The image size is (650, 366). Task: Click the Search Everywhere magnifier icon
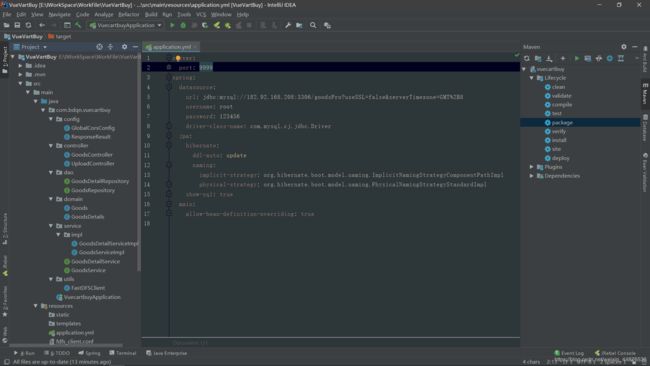[313, 25]
